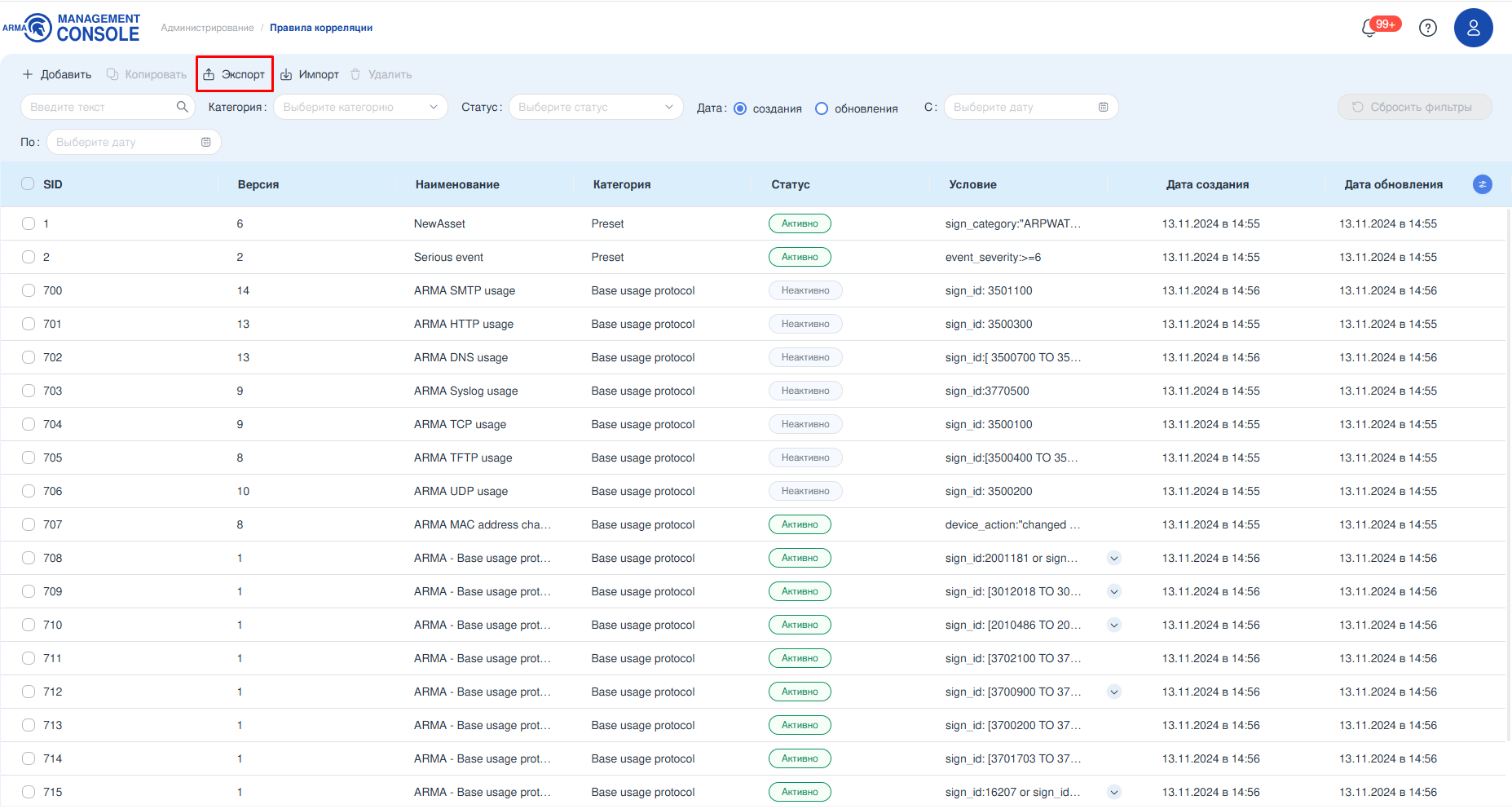Sort by Дата создания column header

pos(1207,184)
